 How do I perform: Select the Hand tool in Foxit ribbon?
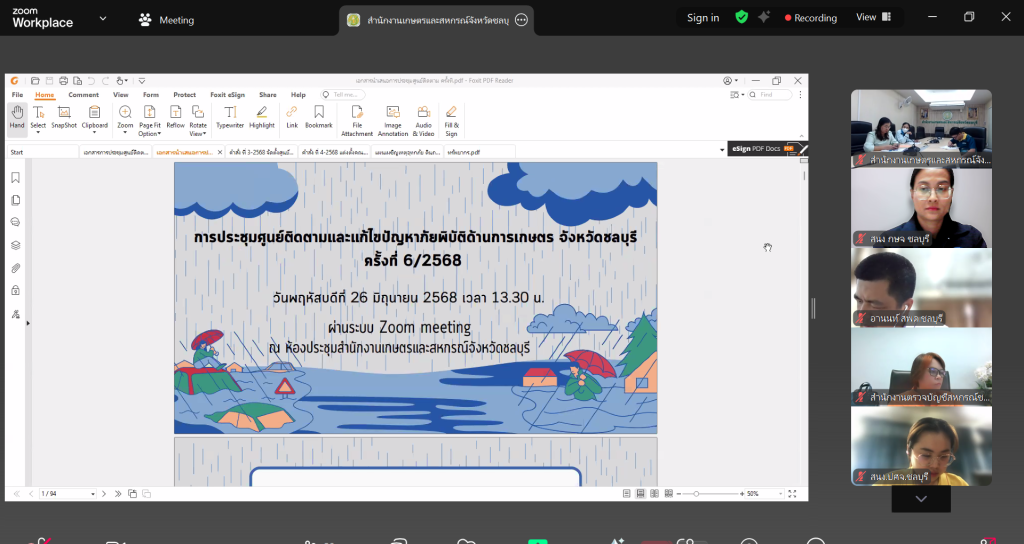click(16, 117)
